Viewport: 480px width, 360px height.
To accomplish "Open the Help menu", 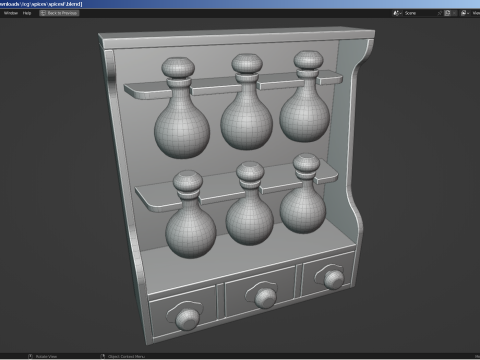I will [27, 13].
